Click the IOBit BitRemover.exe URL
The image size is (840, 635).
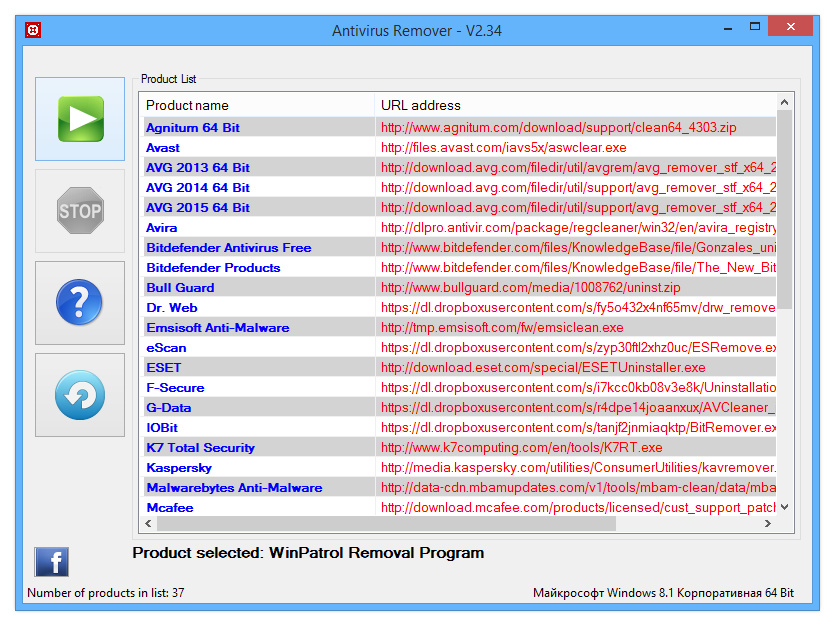578,428
